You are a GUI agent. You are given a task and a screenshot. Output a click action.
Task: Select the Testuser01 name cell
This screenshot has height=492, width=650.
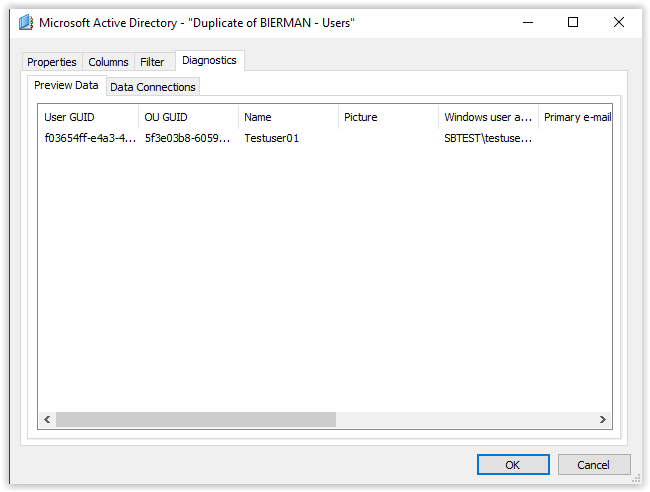click(x=272, y=138)
